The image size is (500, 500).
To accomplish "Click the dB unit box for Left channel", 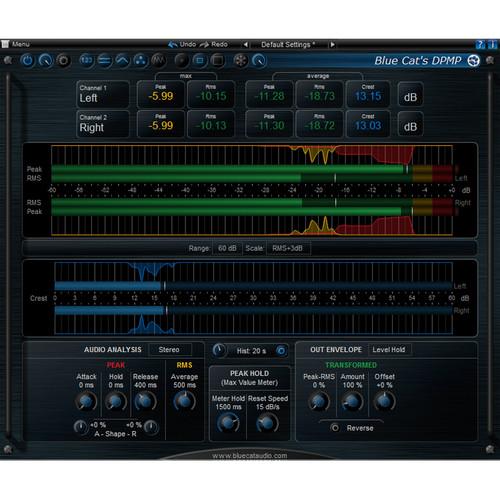I will click(x=410, y=95).
